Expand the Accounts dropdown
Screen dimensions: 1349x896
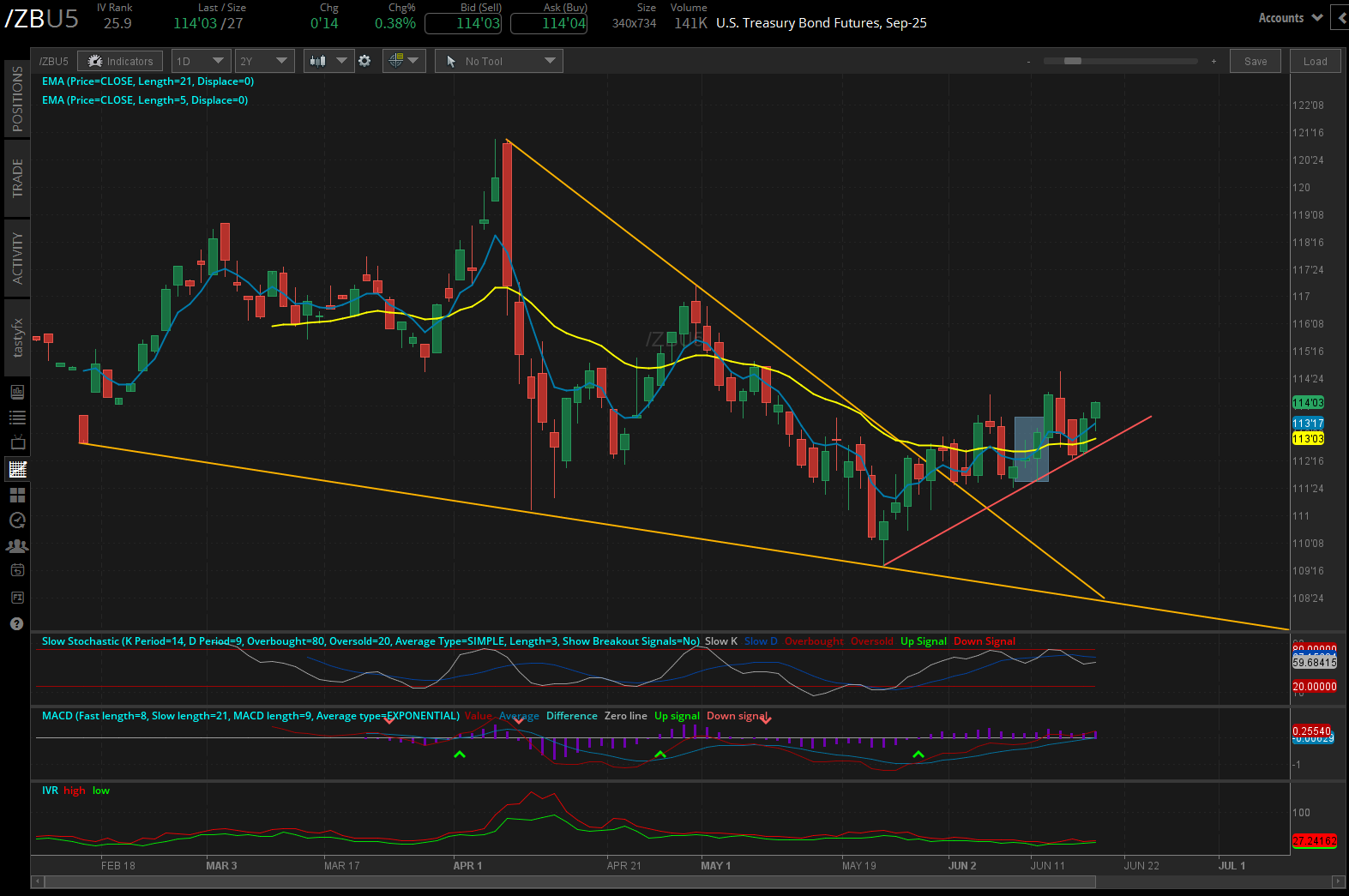pyautogui.click(x=1290, y=18)
